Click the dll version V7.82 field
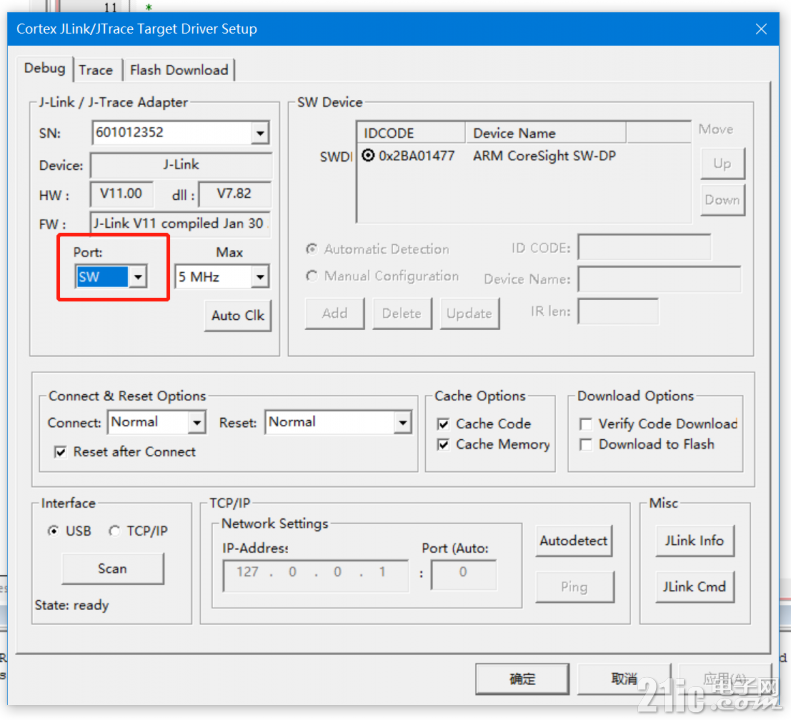 235,194
